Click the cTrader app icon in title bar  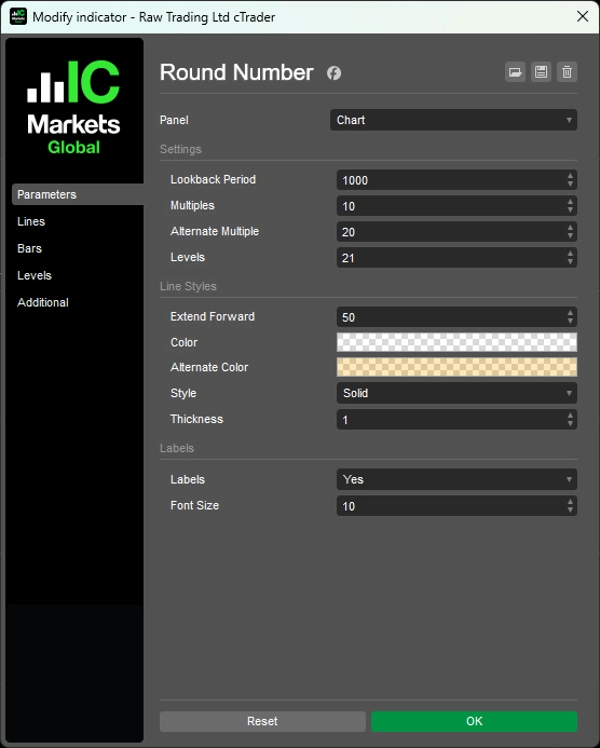click(18, 16)
